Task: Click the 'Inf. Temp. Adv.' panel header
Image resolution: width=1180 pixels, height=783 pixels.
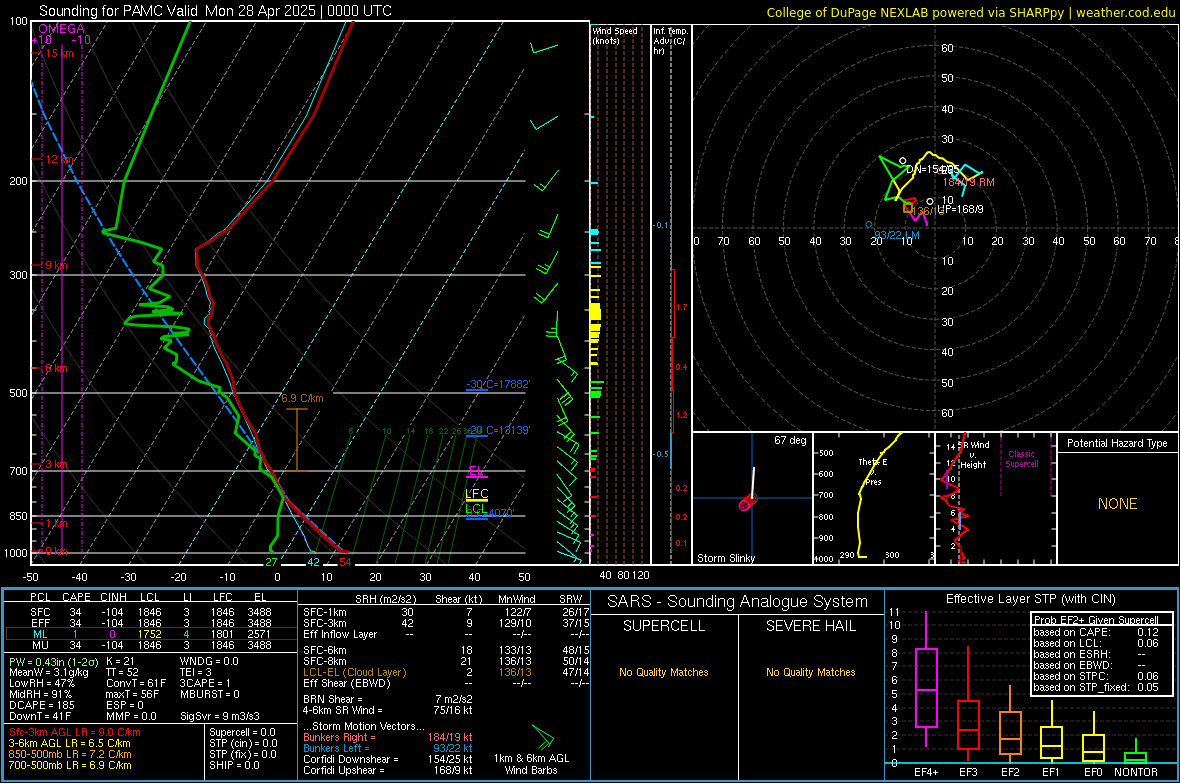Action: click(x=670, y=41)
